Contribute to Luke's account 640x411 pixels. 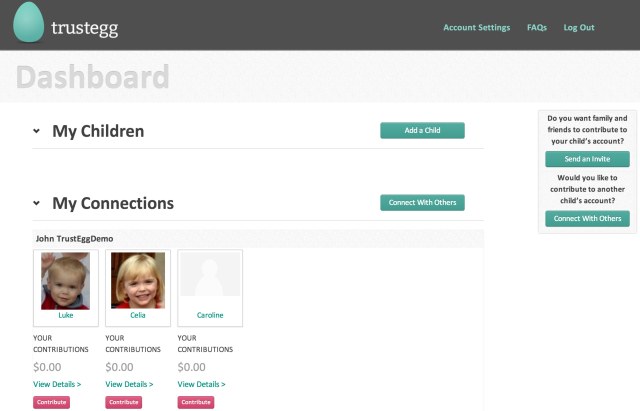[51, 402]
